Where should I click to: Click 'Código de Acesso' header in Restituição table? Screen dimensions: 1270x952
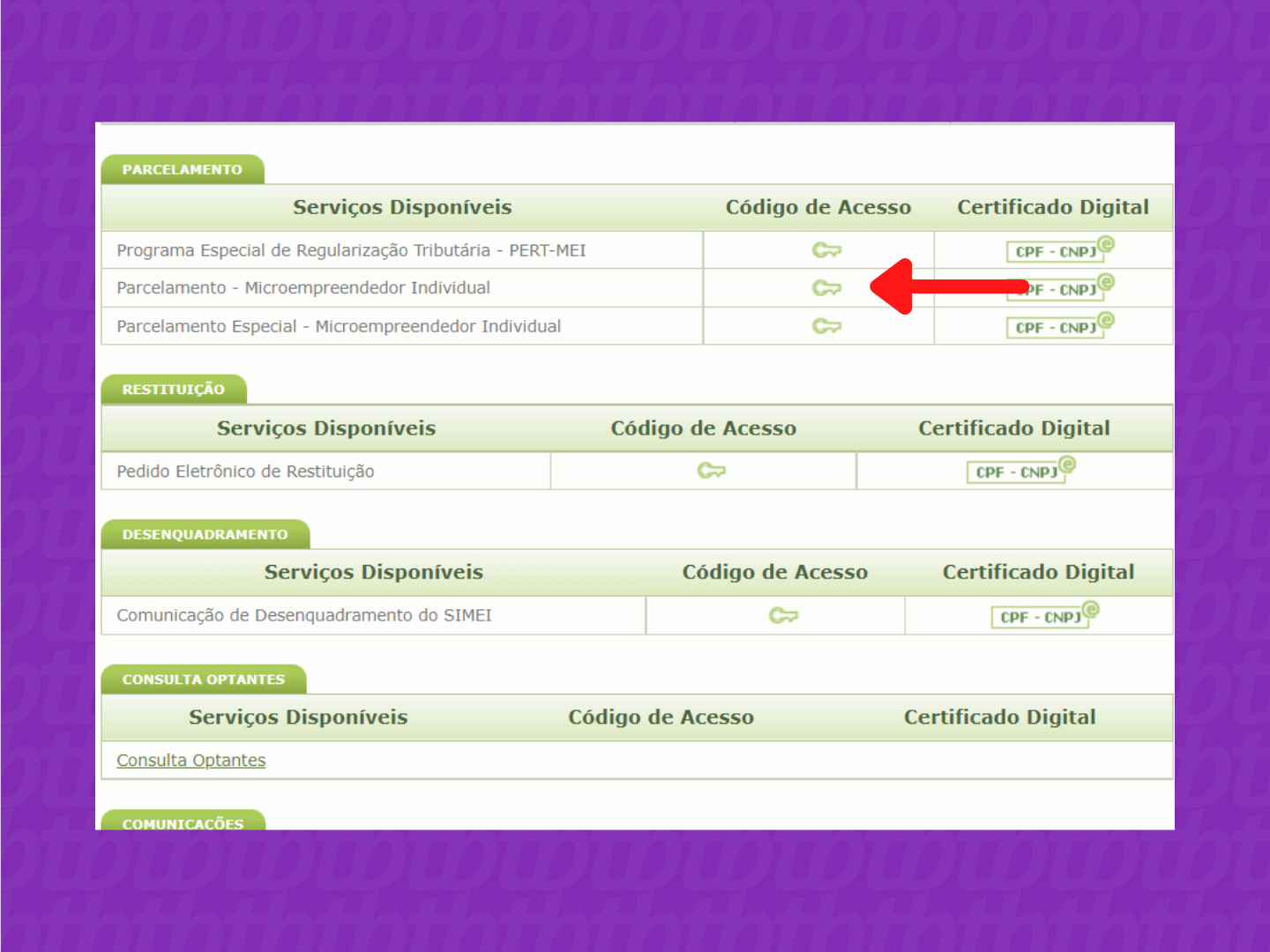tap(704, 428)
